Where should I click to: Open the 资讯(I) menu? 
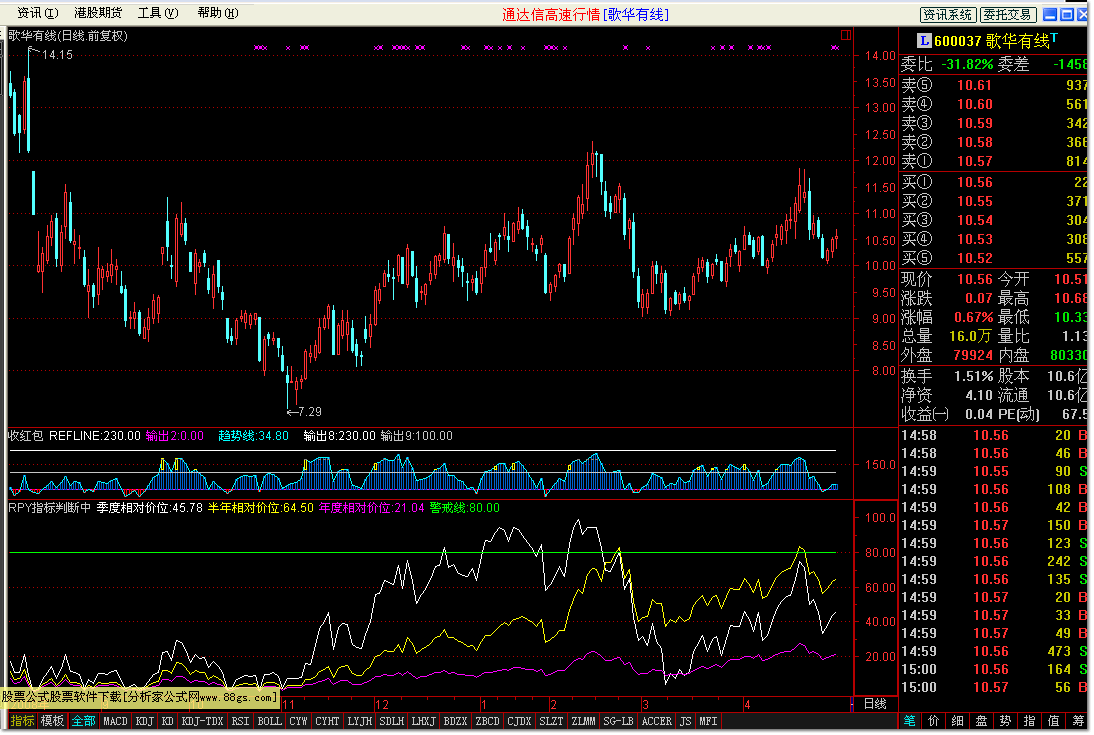coord(38,13)
